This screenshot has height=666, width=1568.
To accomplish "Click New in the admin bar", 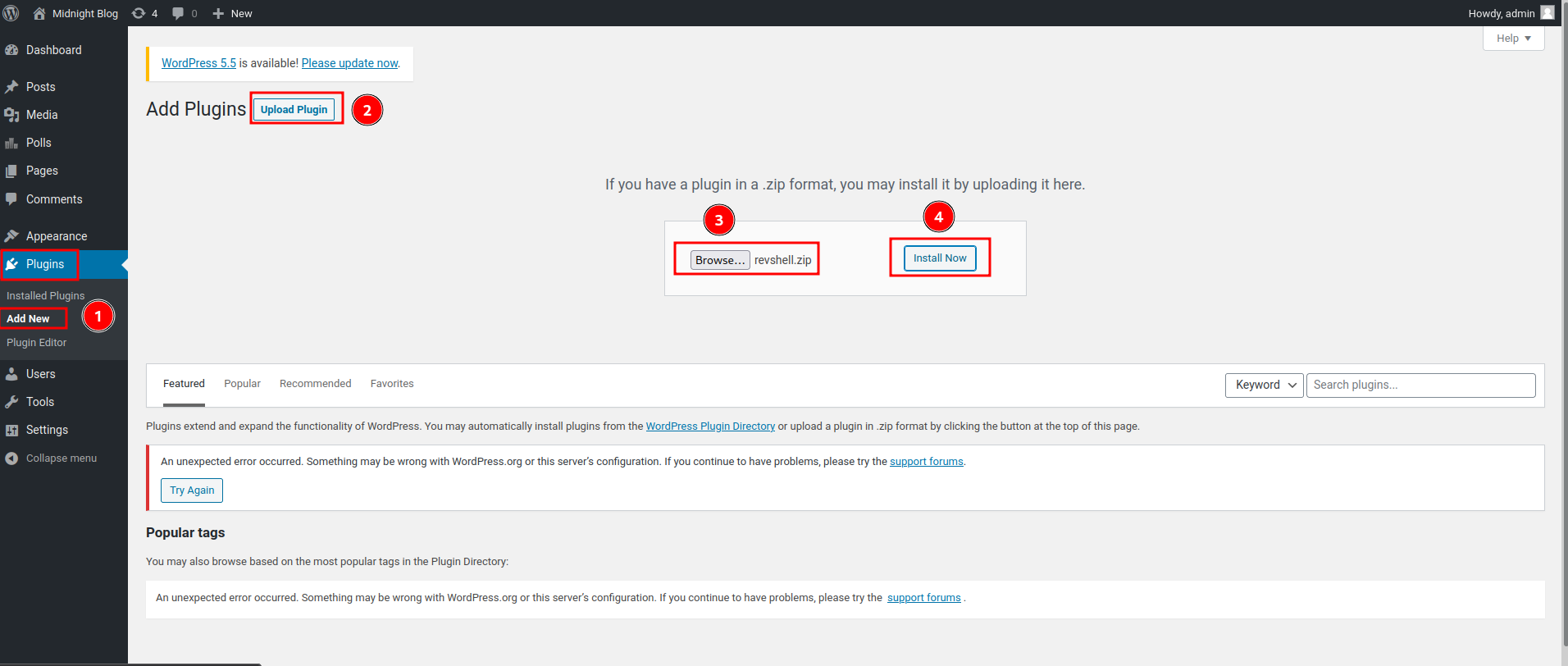I will click(x=242, y=13).
